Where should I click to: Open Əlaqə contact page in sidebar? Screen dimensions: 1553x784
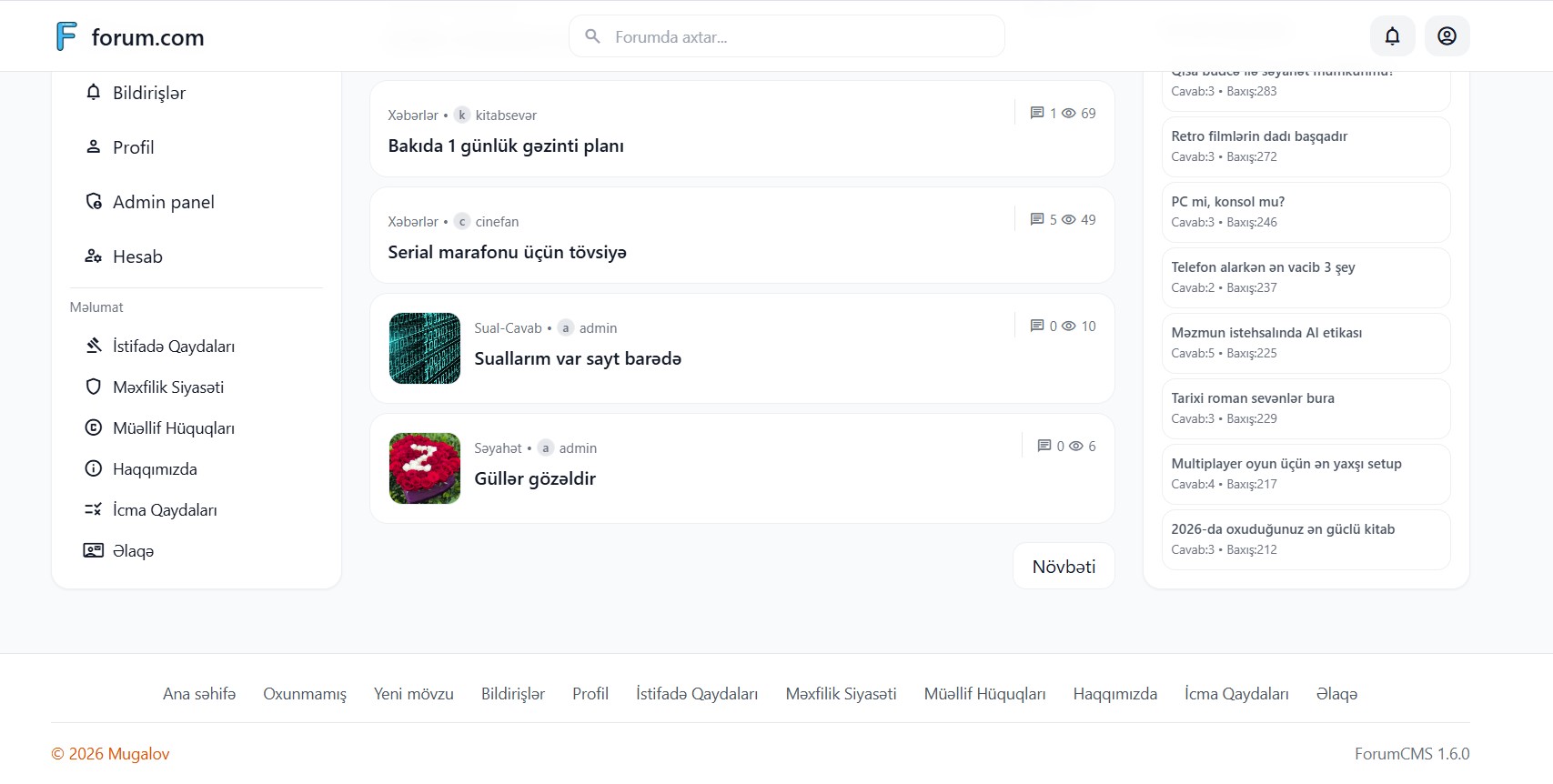[x=133, y=551]
